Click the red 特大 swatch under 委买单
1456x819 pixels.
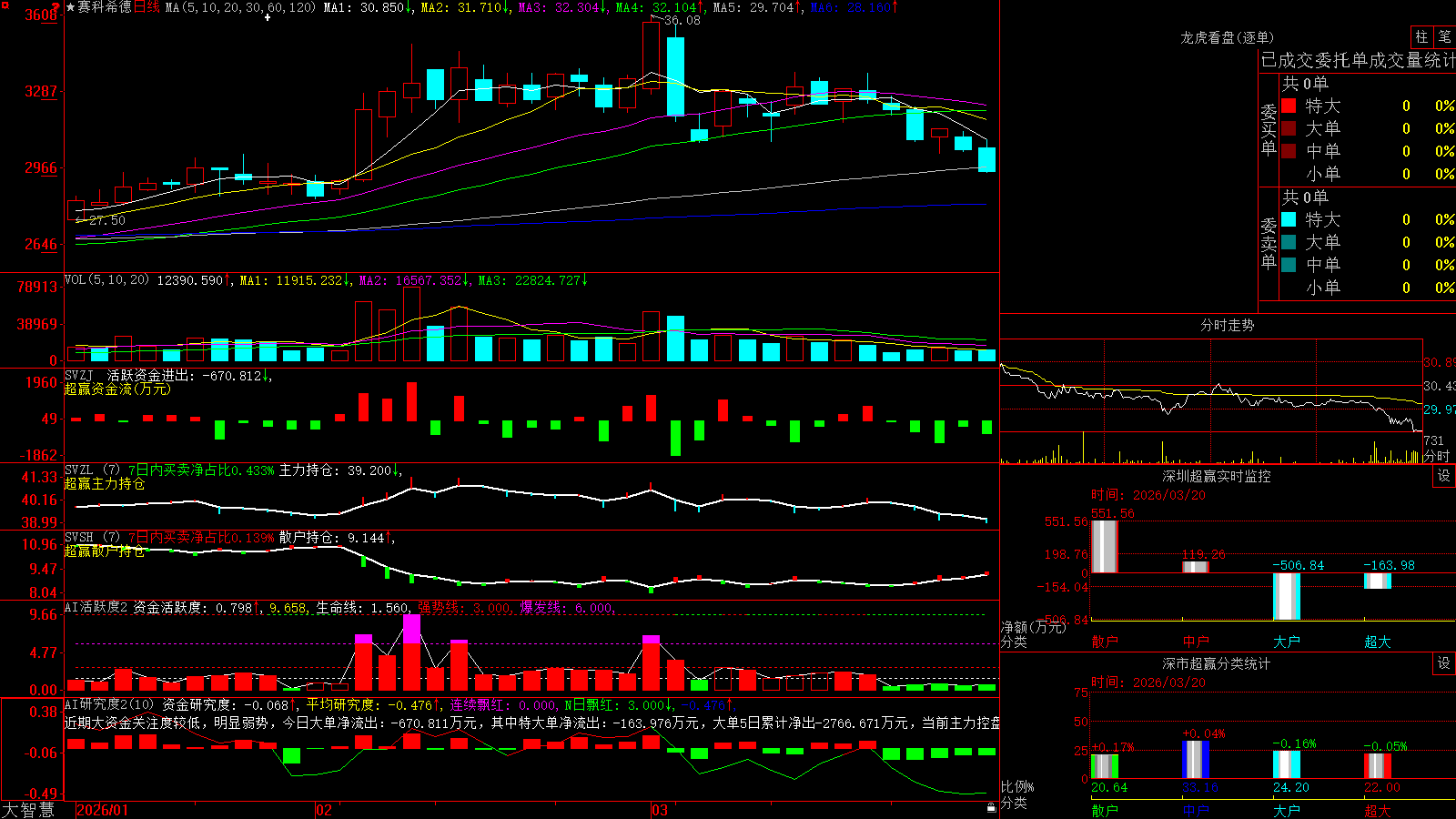(1289, 106)
